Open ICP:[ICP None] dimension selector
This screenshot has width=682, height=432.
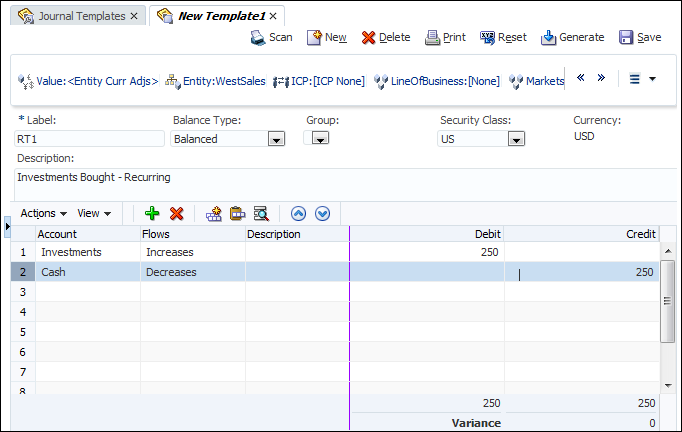tap(319, 81)
